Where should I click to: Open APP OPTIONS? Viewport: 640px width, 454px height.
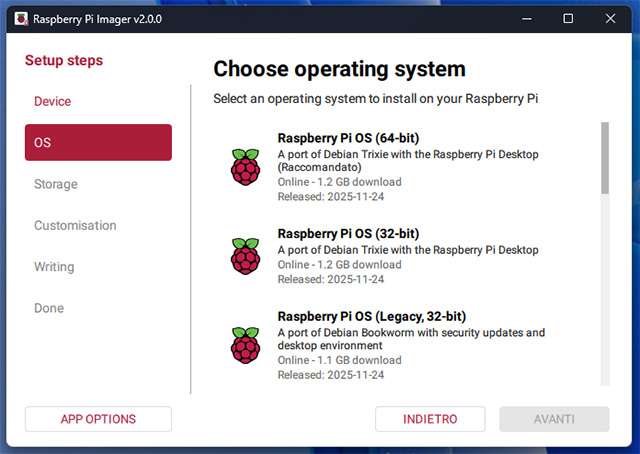click(98, 419)
